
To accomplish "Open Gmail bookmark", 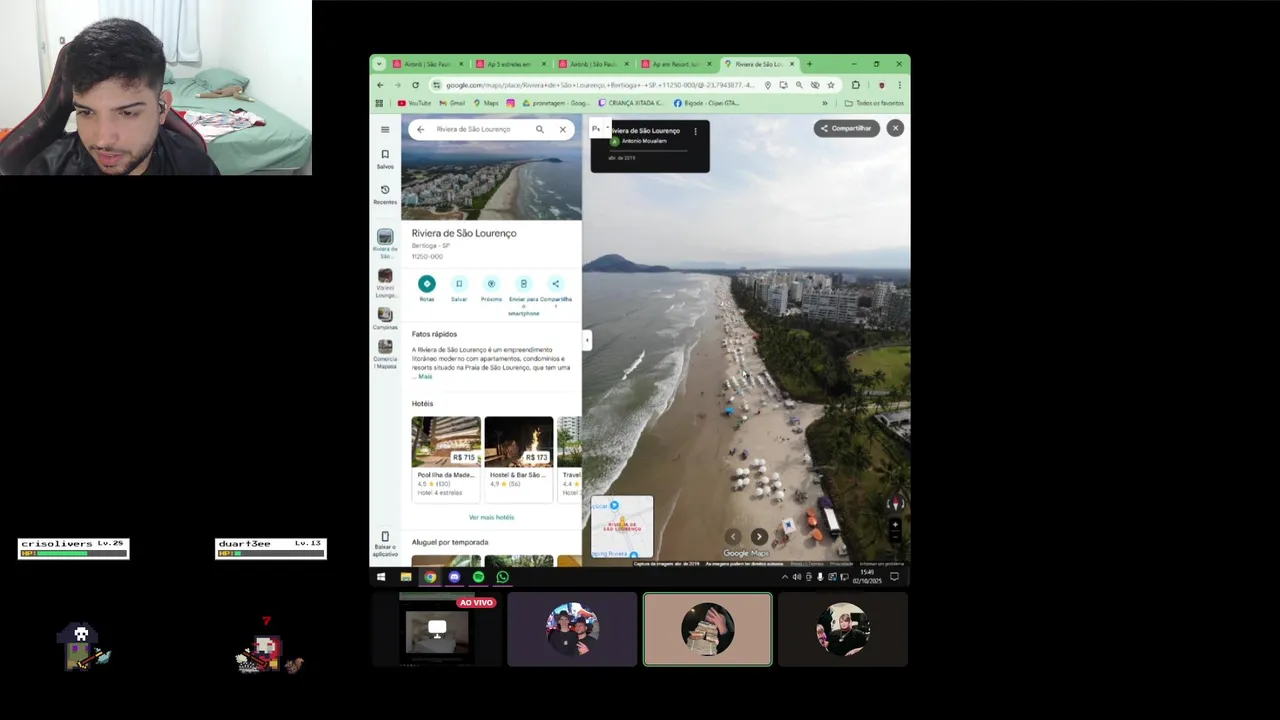I will (x=452, y=103).
